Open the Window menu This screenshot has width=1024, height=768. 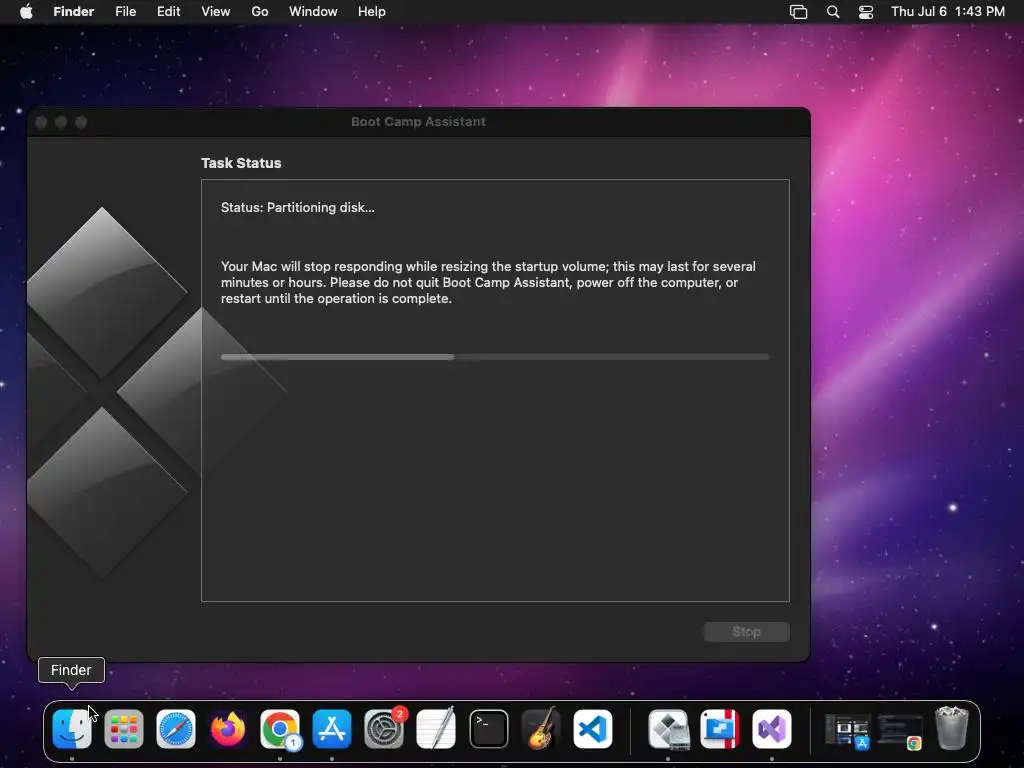[313, 12]
